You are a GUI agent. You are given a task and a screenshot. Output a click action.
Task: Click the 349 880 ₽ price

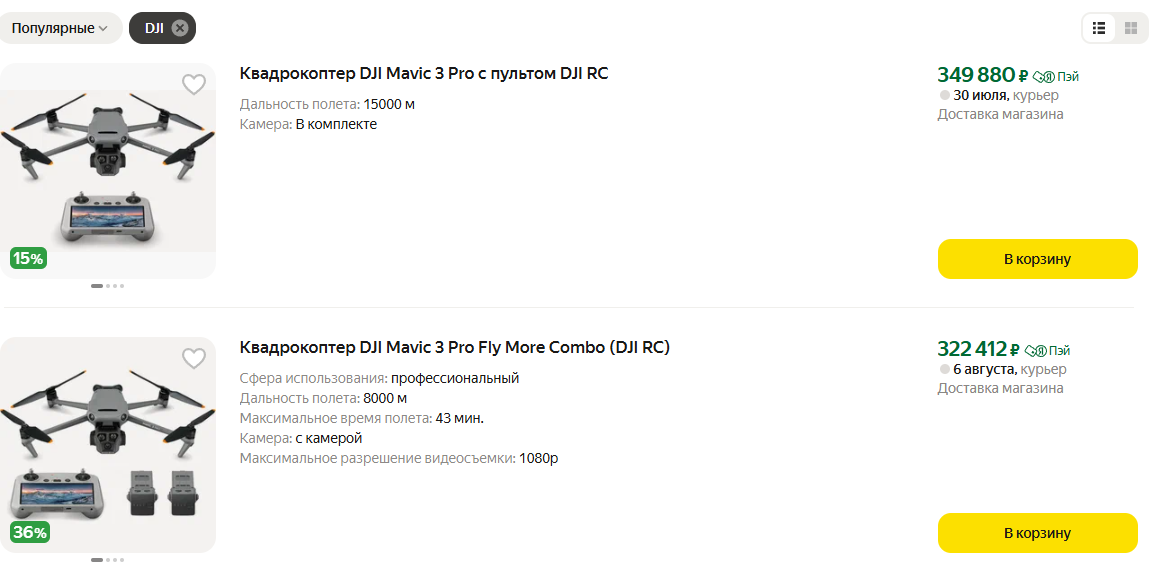(x=982, y=75)
